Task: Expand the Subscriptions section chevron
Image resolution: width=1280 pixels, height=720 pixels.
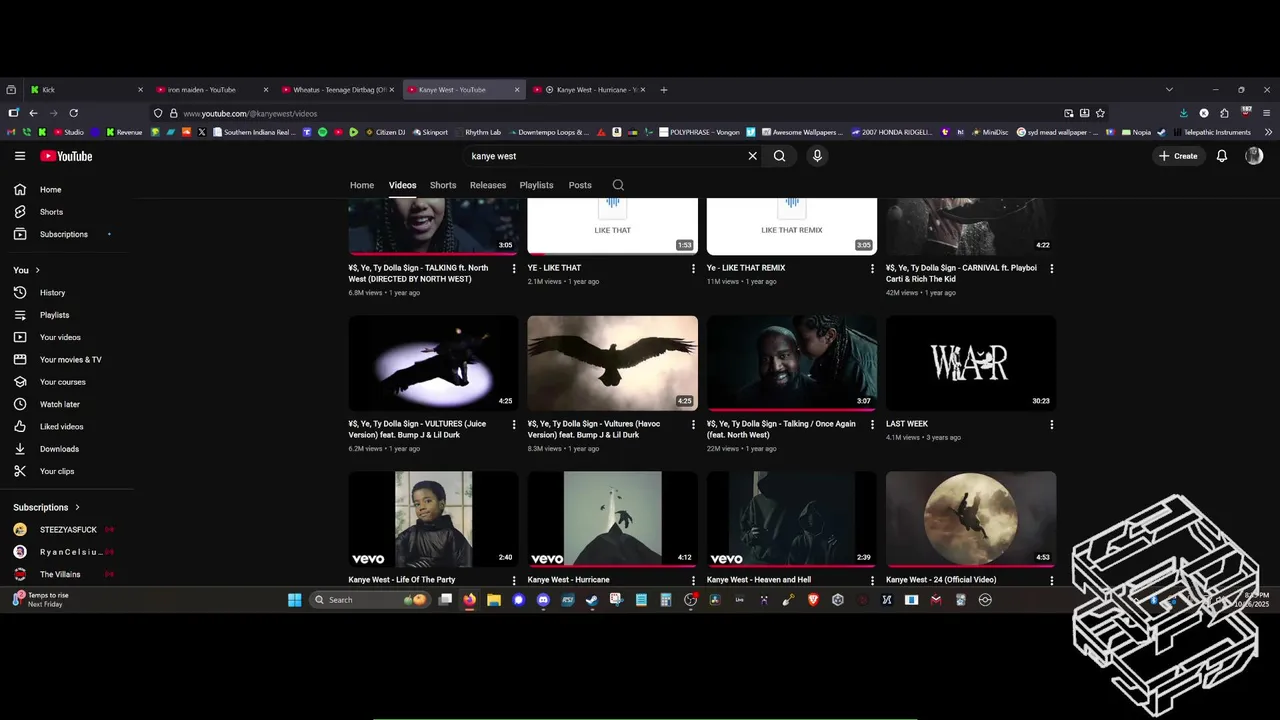Action: 77,507
